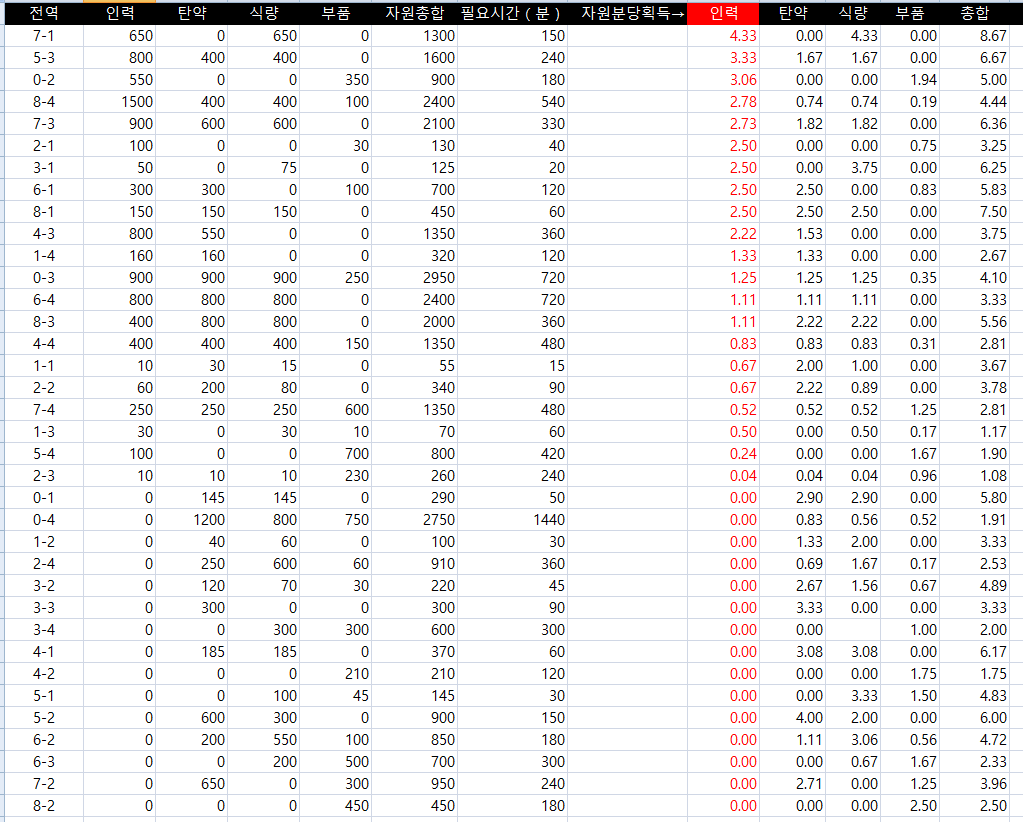This screenshot has width=1023, height=822.
Task: Select the row label 4-4
Action: (43, 344)
